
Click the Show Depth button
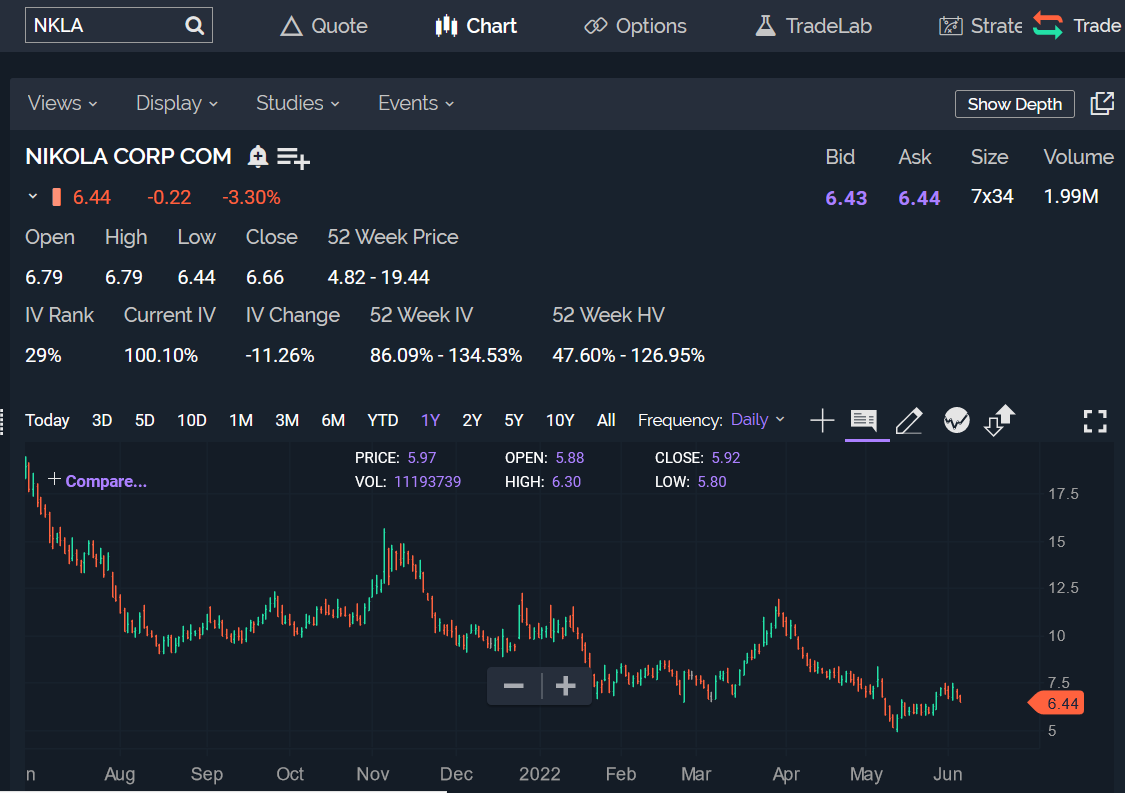point(1015,104)
